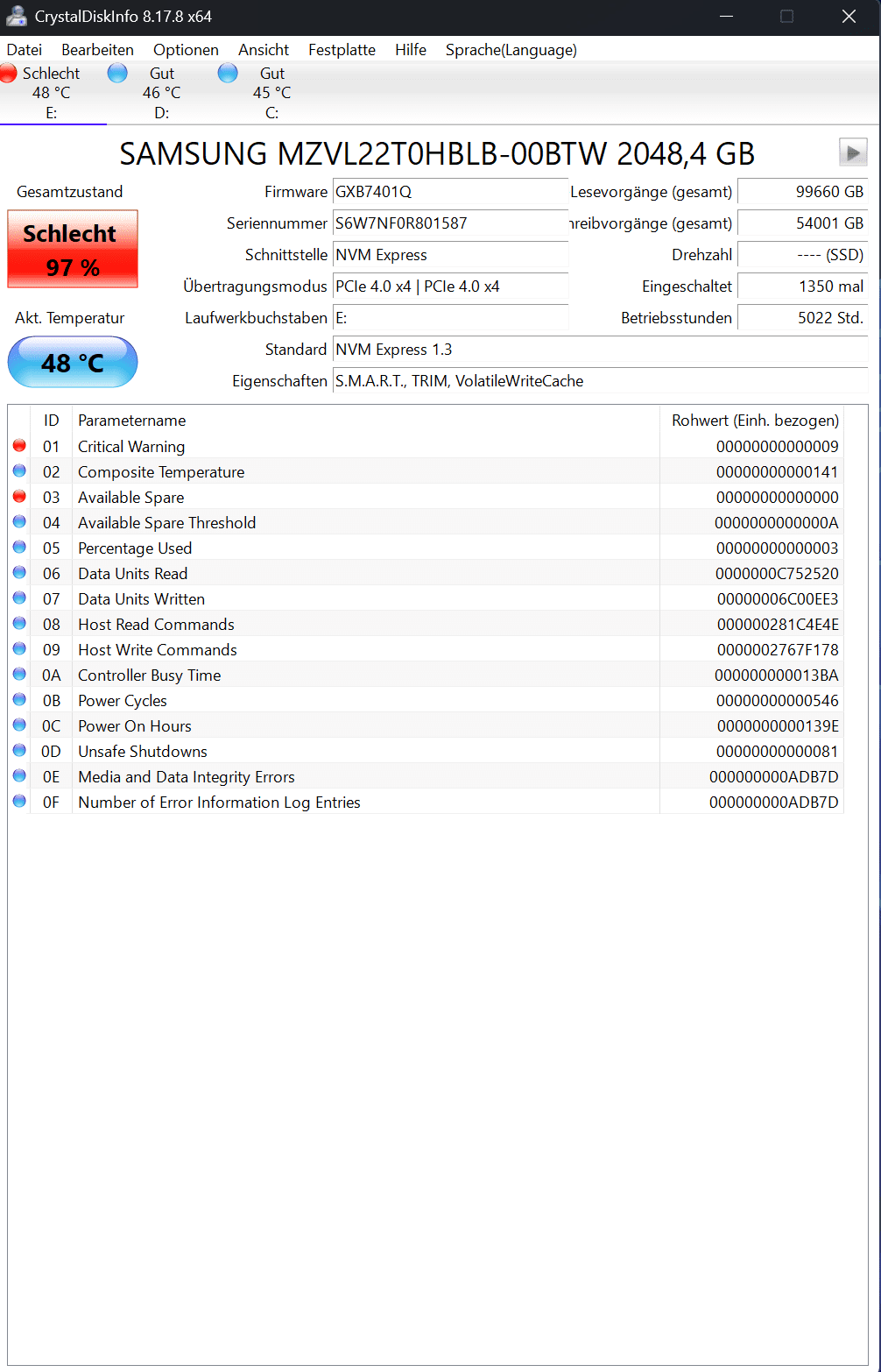This screenshot has width=881, height=1372.
Task: Click the Drehzahl value ---- (SSD)
Action: point(802,254)
